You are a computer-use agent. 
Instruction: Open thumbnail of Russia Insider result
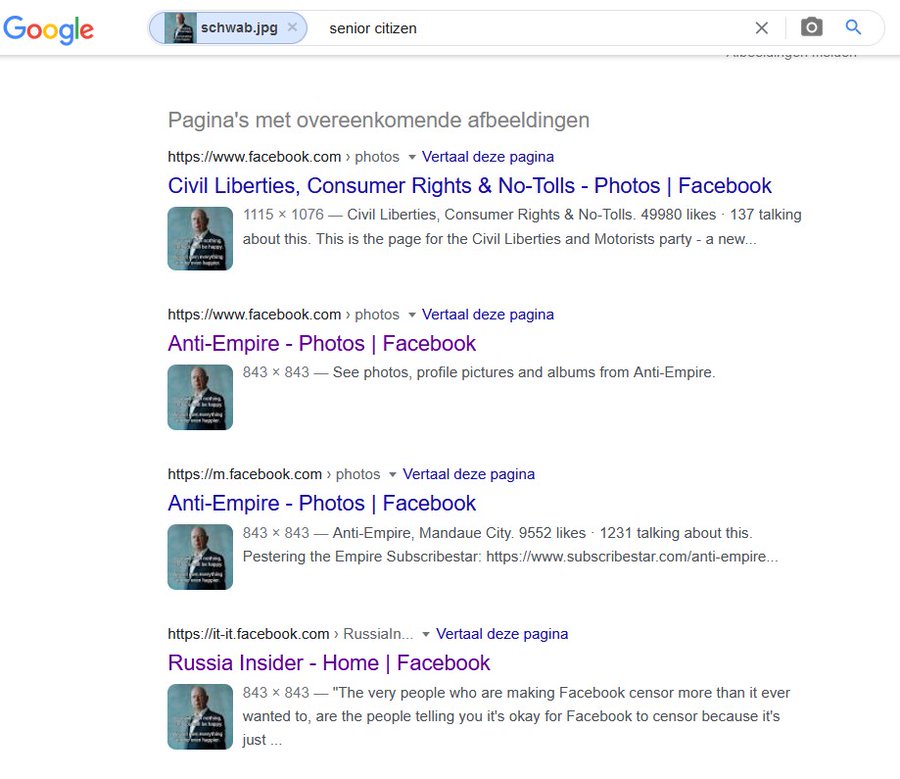(x=200, y=716)
